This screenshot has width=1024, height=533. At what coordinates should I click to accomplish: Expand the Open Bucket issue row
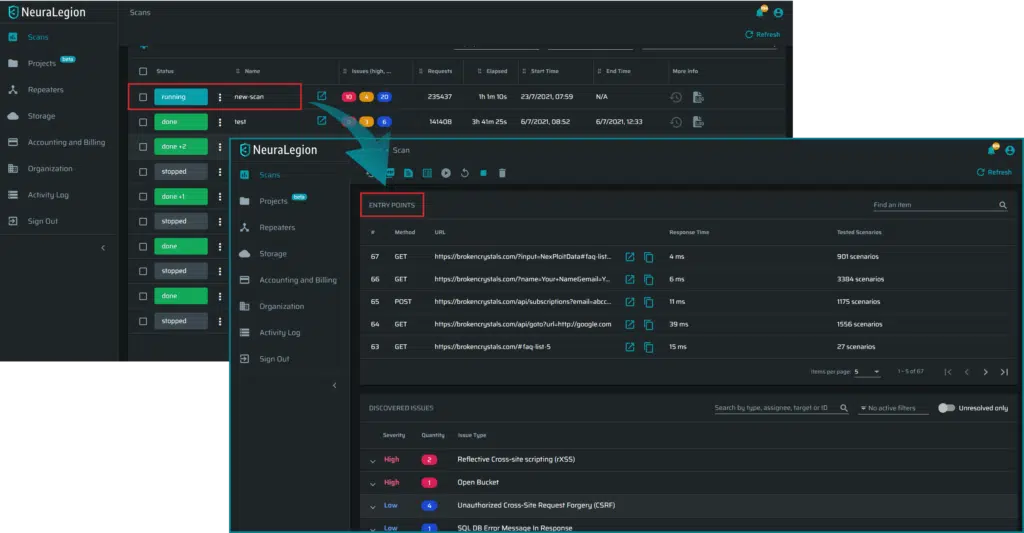(x=373, y=483)
